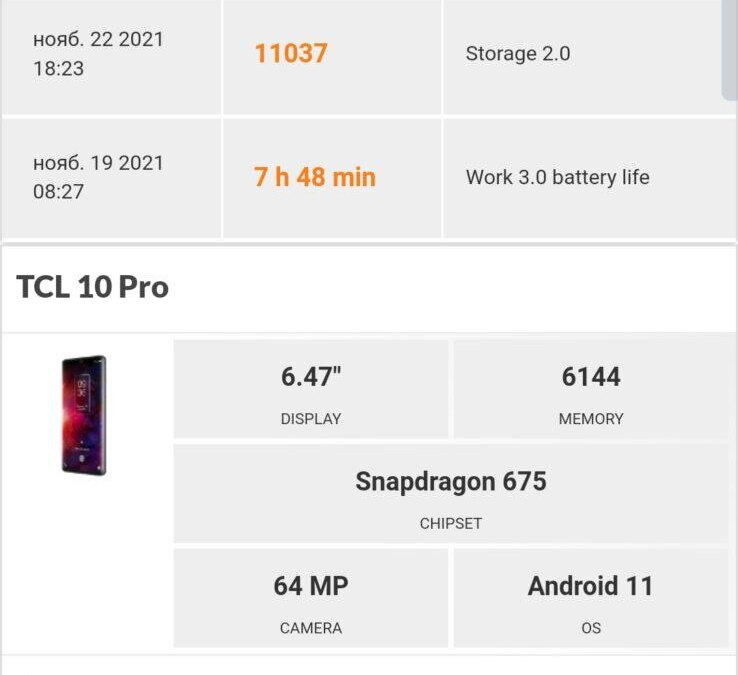Click the нояб. 19 2021 date cell

tap(98, 163)
